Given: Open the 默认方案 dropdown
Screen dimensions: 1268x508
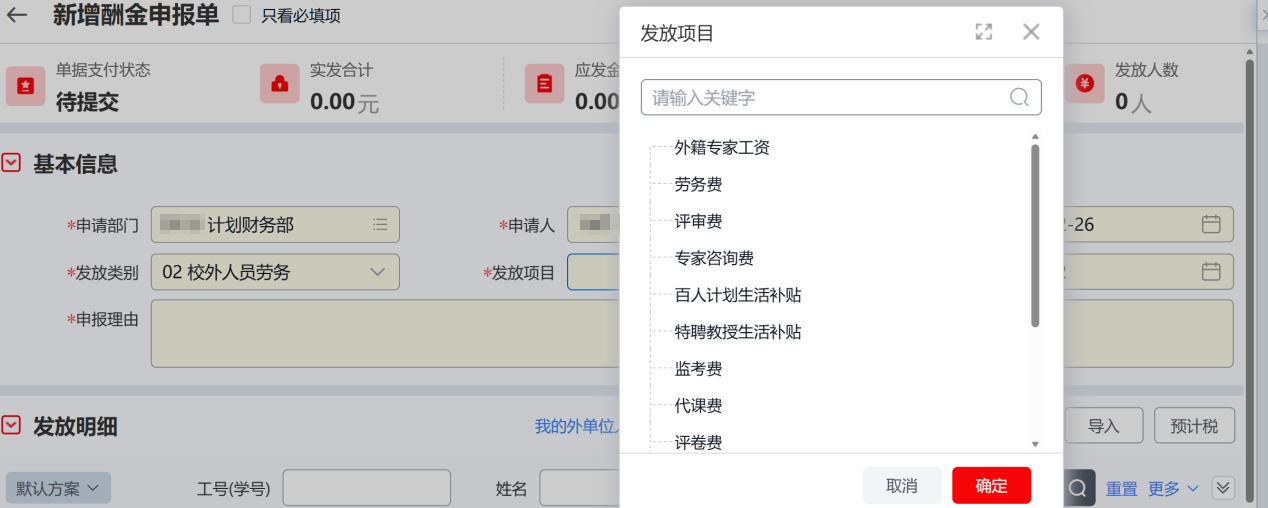Looking at the screenshot, I should [x=58, y=488].
